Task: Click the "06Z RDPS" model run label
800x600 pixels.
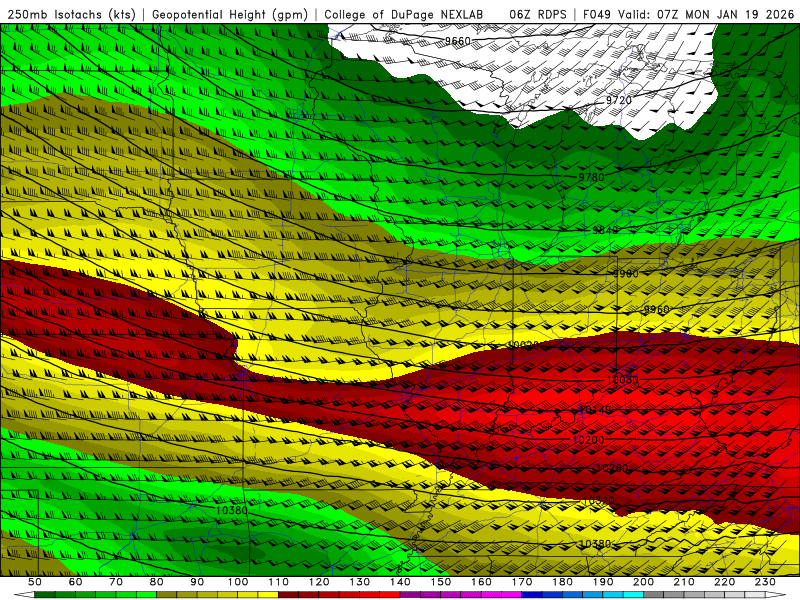Action: [538, 14]
